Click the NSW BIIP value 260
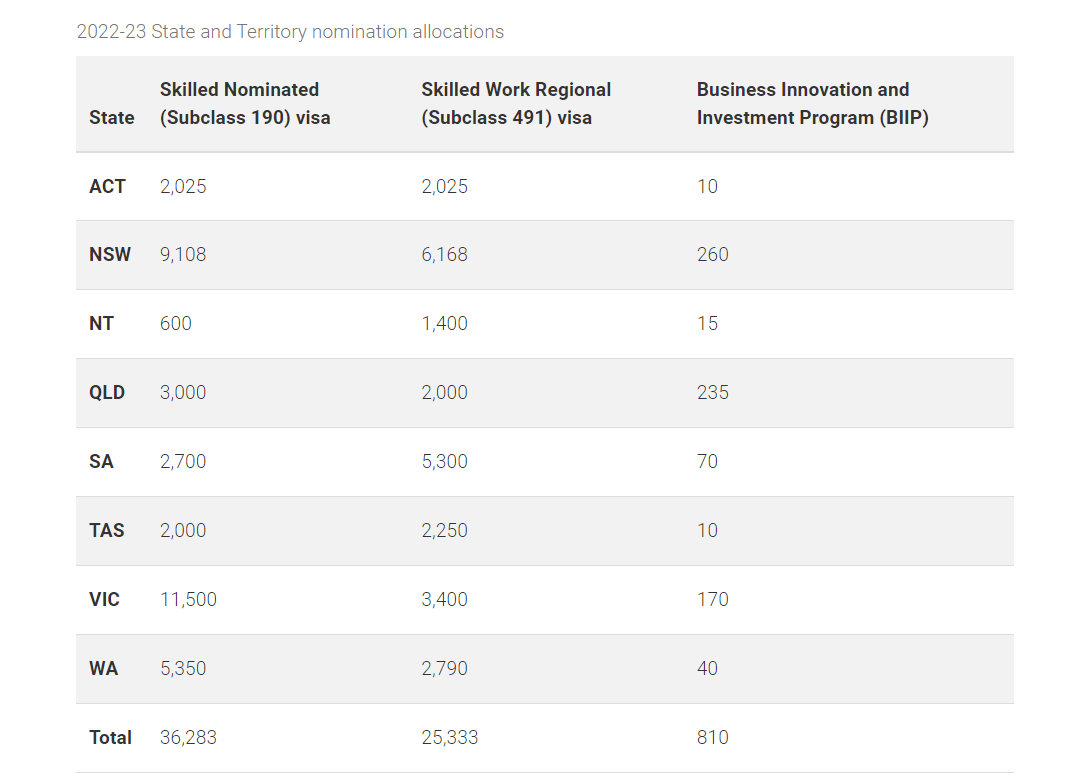1074x781 pixels. [713, 254]
